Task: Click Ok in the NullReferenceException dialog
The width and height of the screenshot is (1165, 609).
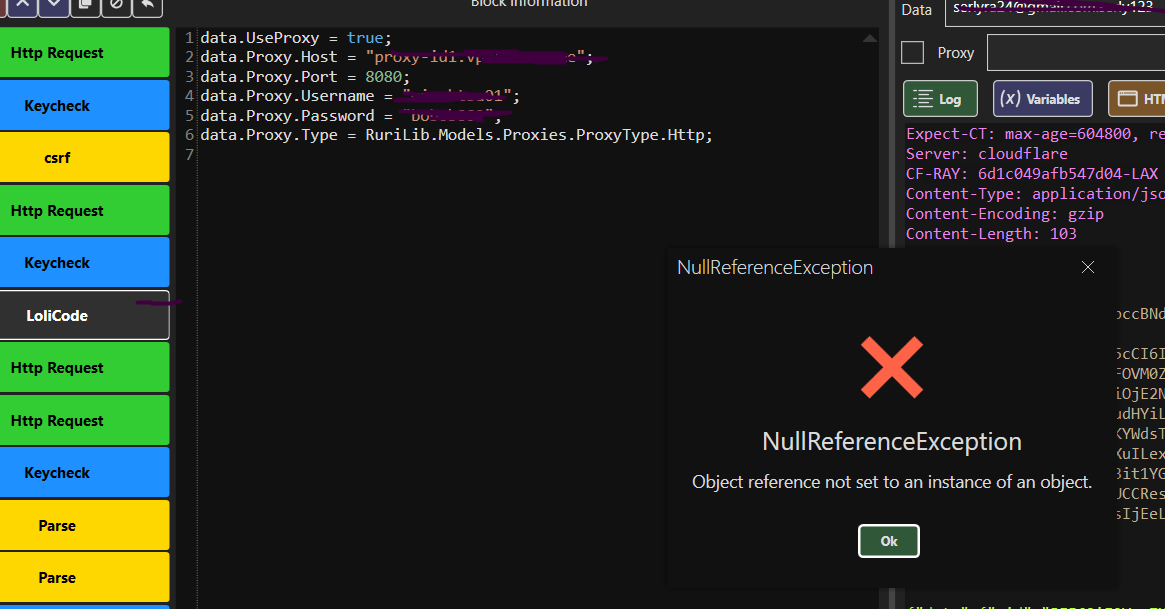Action: (889, 541)
